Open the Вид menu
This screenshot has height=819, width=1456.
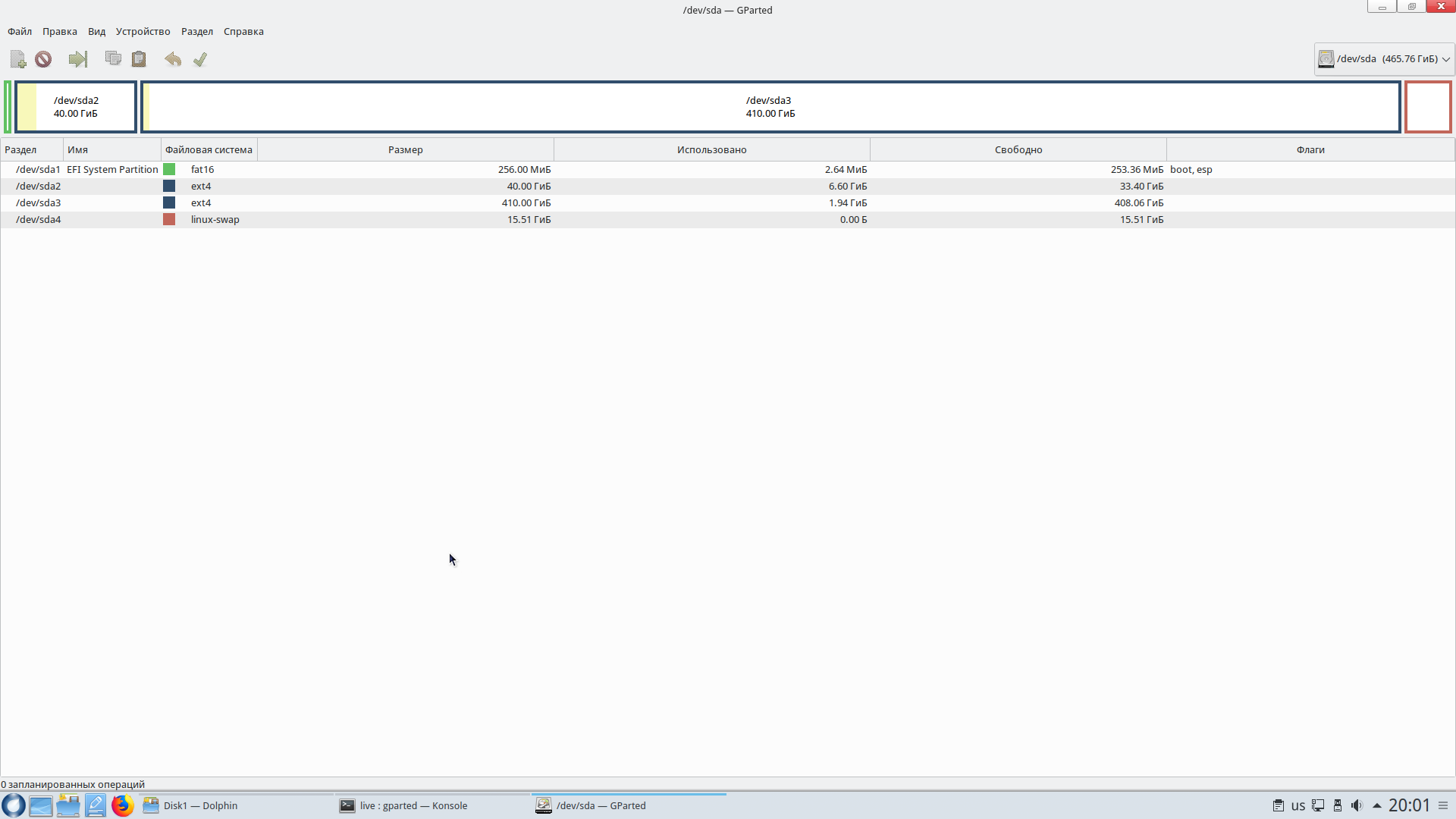[x=96, y=31]
